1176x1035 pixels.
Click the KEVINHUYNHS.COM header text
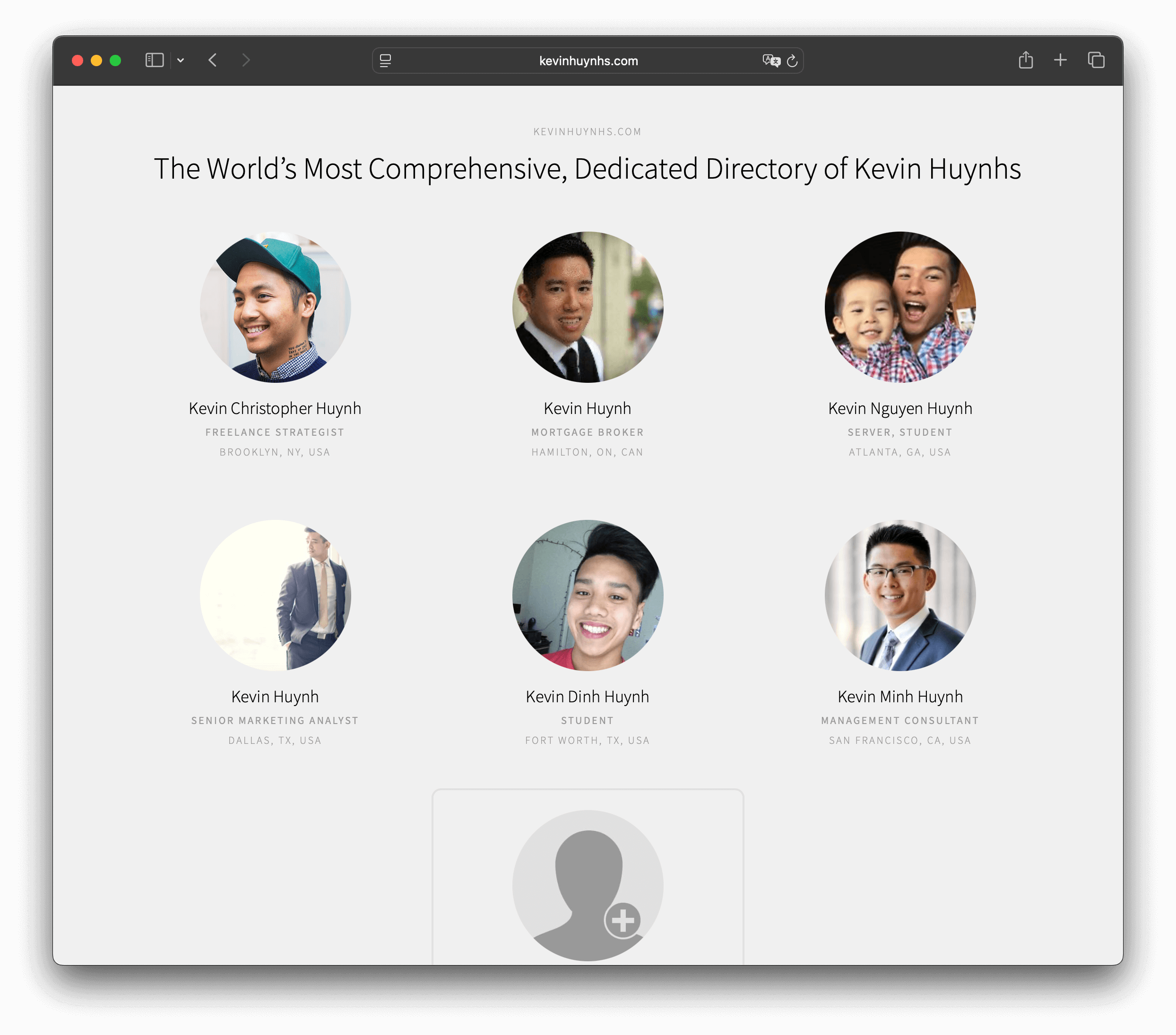(x=588, y=132)
